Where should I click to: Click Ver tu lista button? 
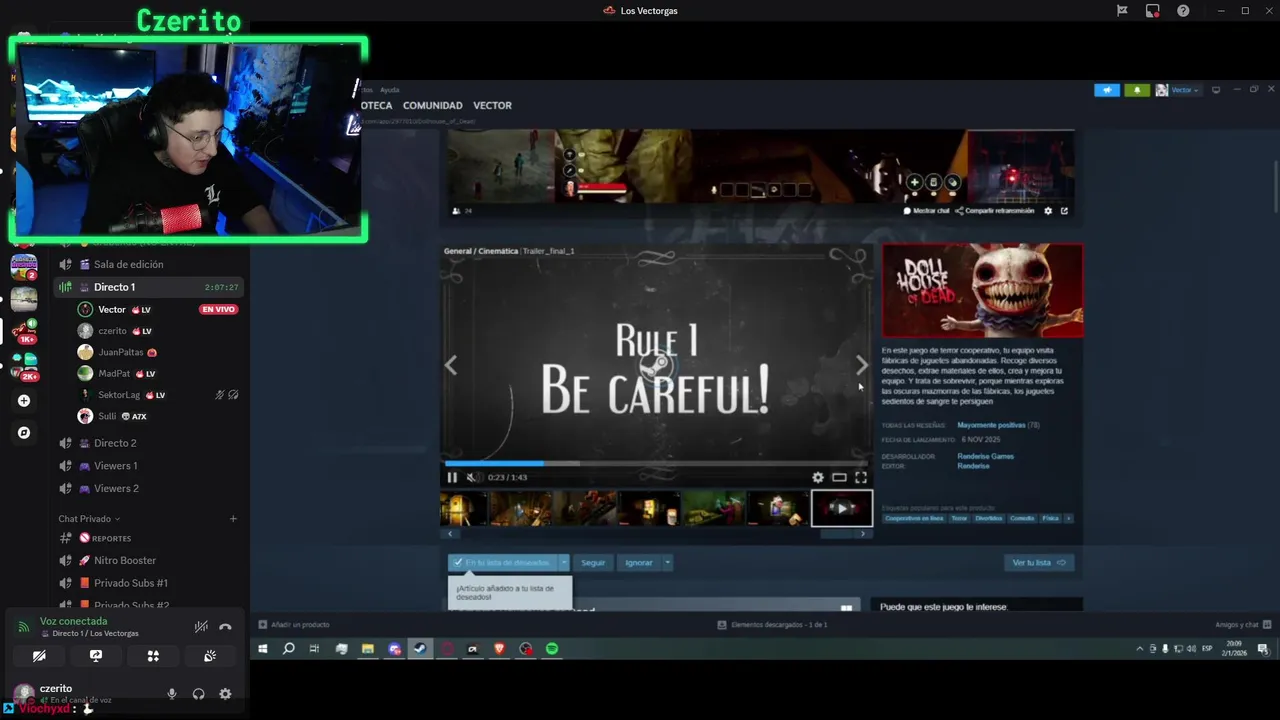(1039, 563)
